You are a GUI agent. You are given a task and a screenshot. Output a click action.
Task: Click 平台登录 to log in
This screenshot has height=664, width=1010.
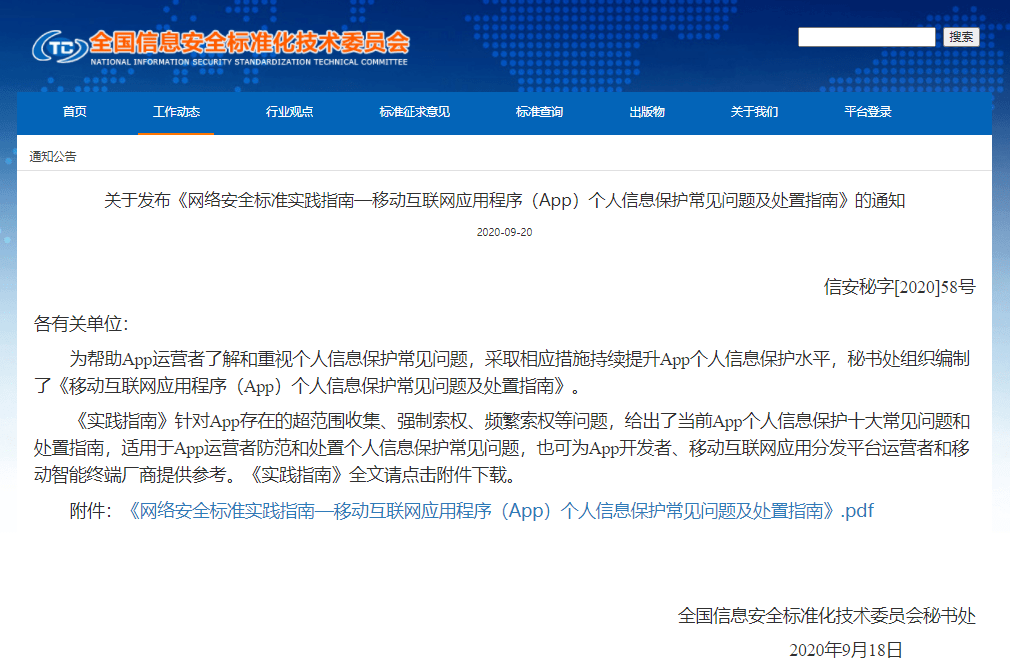tap(867, 112)
